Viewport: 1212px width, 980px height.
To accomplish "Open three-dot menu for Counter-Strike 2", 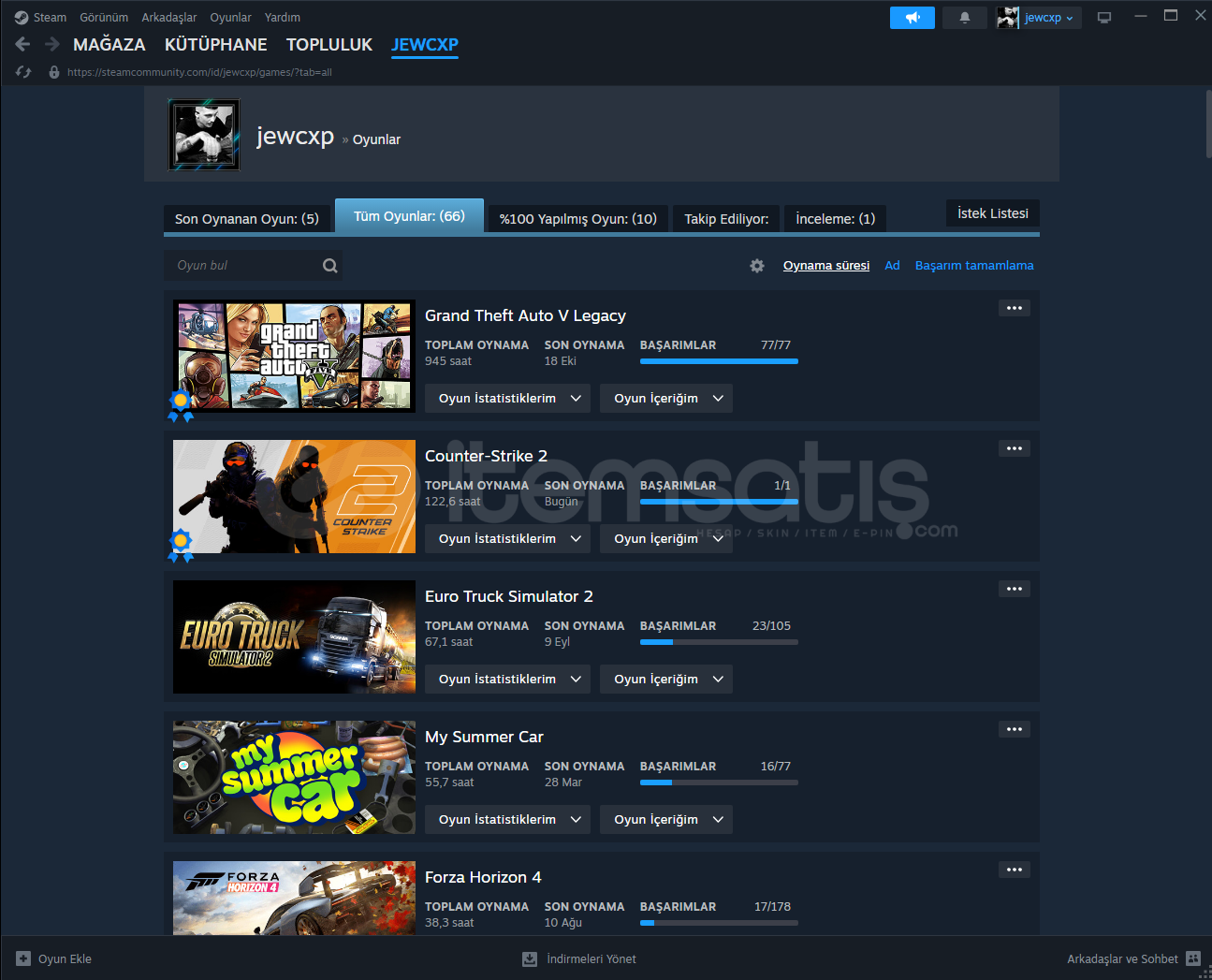I will [x=1014, y=448].
